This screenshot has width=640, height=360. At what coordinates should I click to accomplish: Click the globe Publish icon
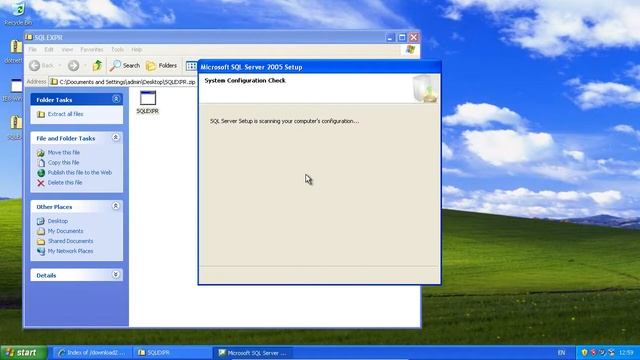(x=41, y=173)
